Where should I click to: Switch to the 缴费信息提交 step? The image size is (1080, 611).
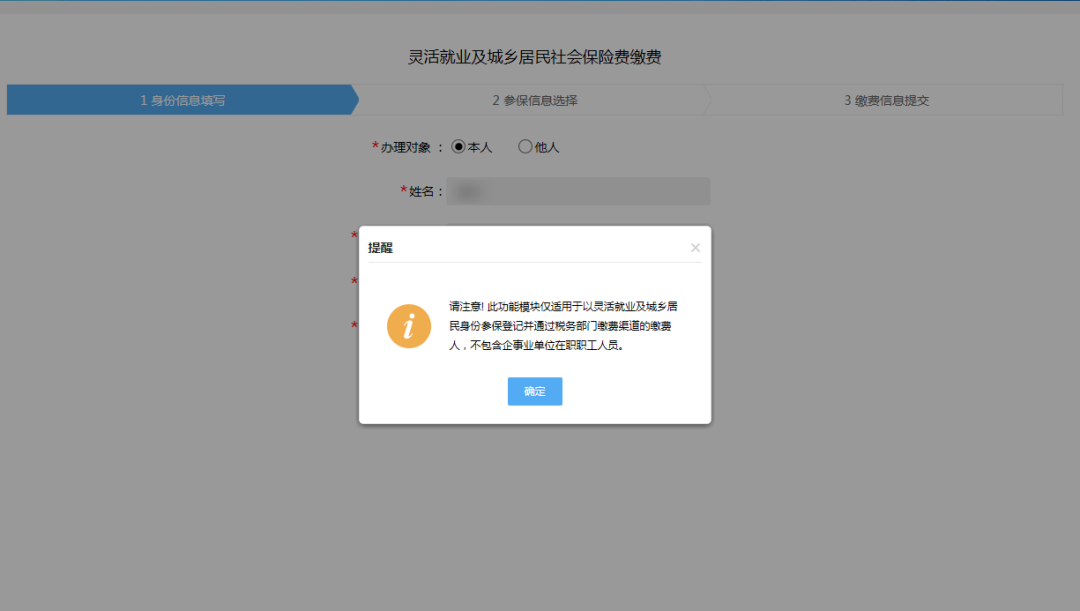point(886,100)
